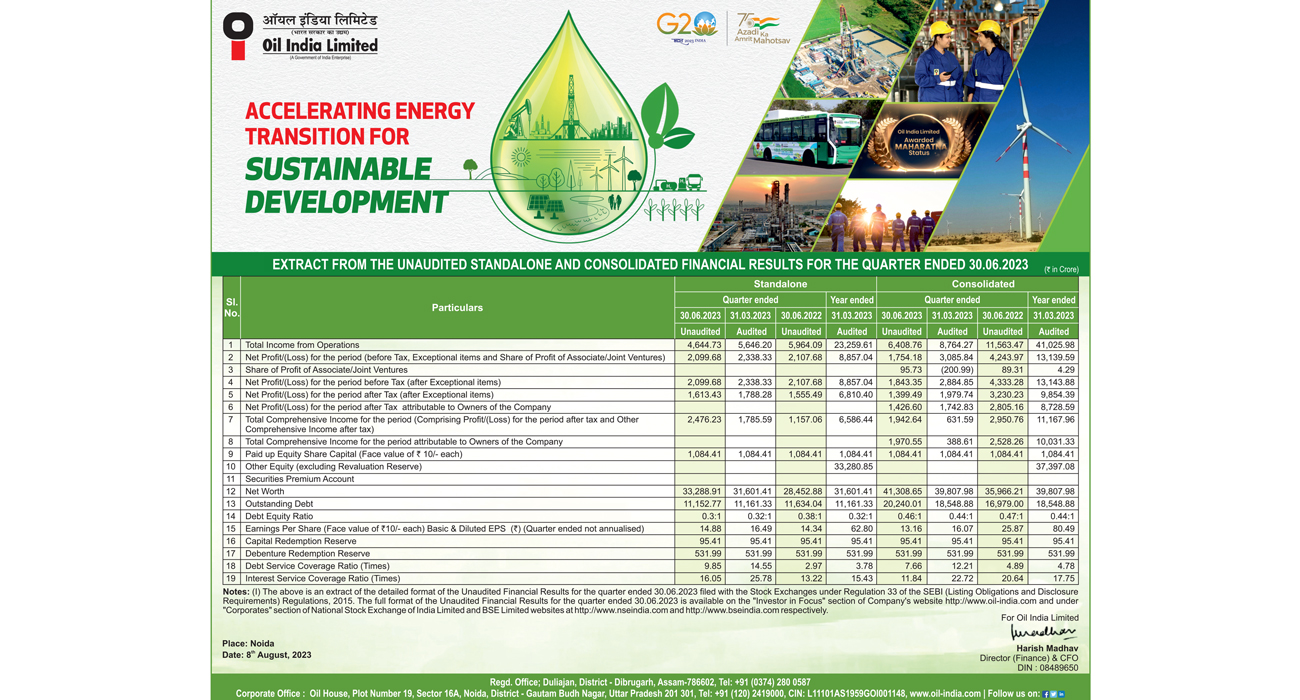The image size is (1300, 700).
Task: Click the 'DIN : 08489650' text
Action: click(x=1048, y=667)
